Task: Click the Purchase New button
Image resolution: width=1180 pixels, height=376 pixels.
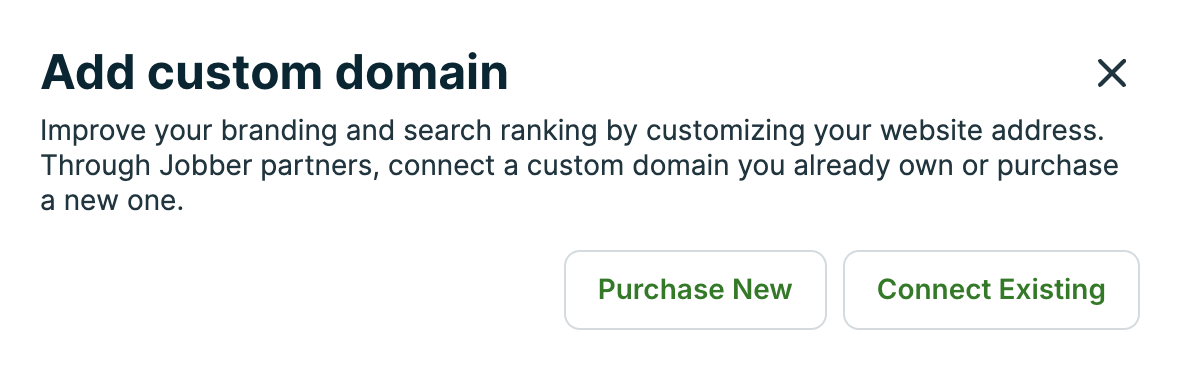Action: click(x=695, y=290)
